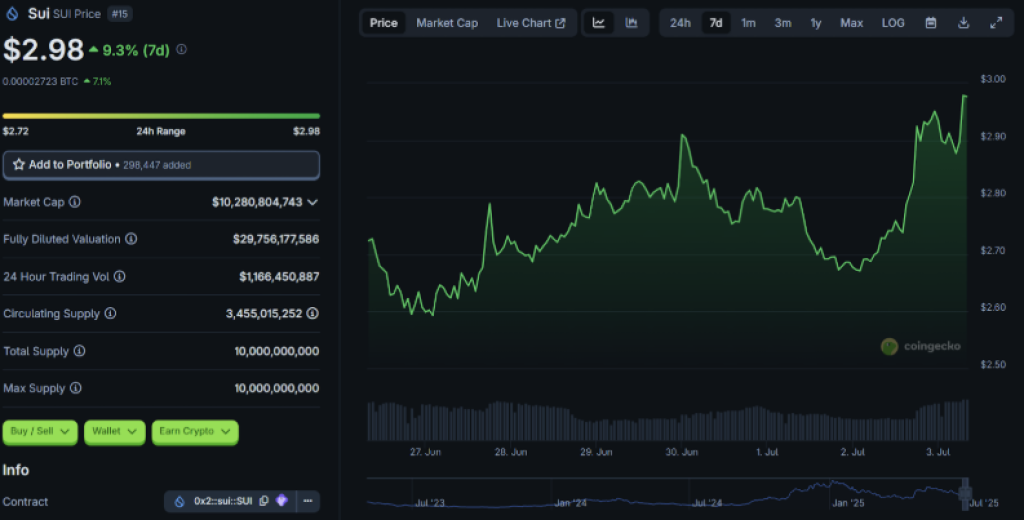Image resolution: width=1024 pixels, height=520 pixels.
Task: Switch chart range to 1m
Action: coord(748,23)
